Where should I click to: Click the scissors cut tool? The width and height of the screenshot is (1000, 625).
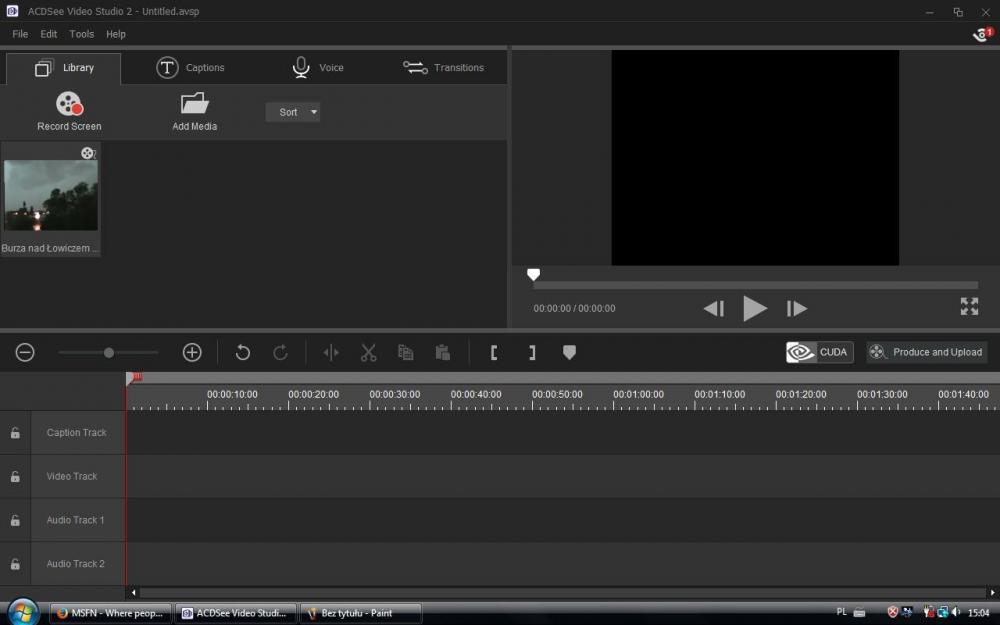coord(368,352)
